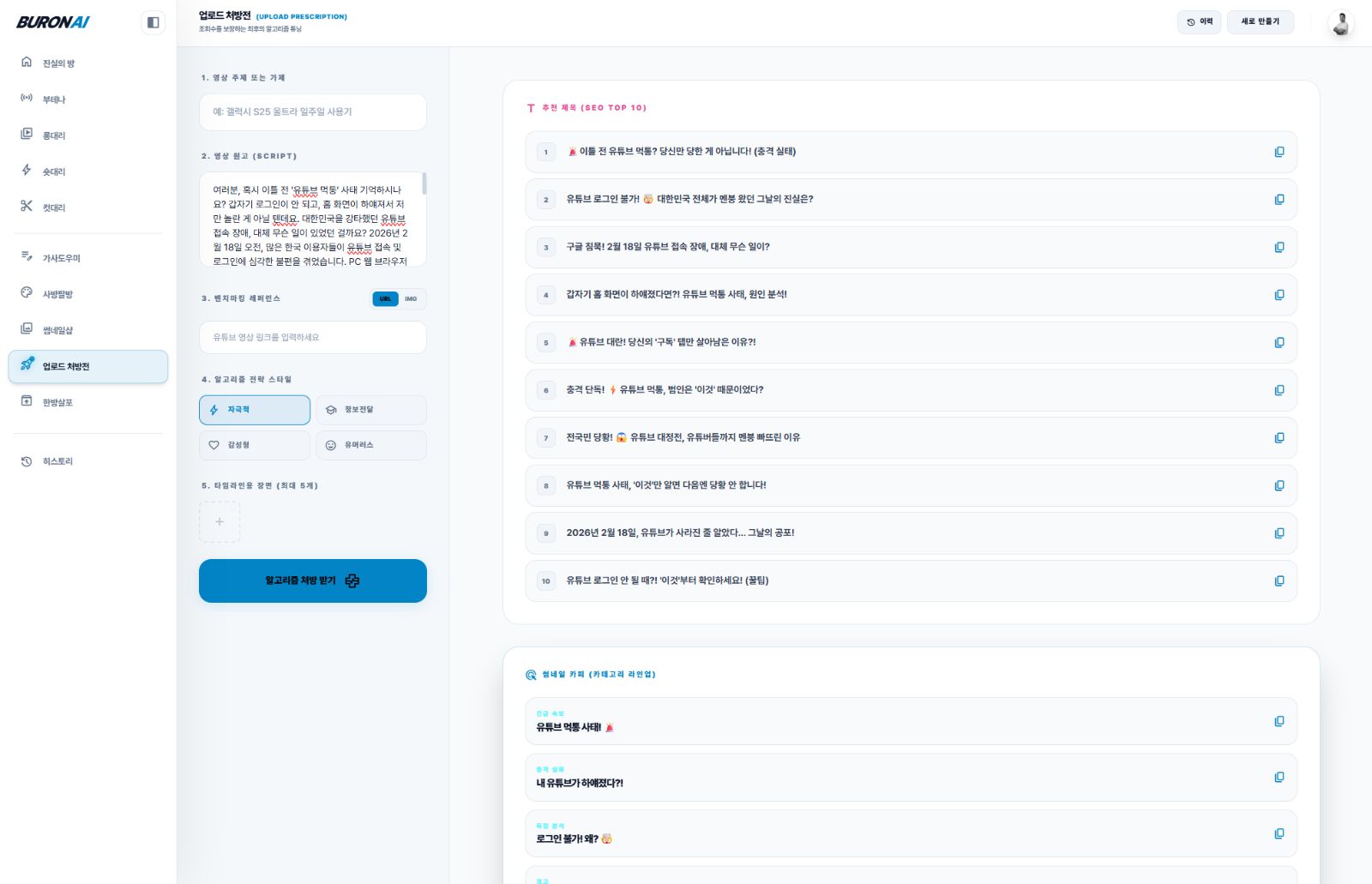1372x884 pixels.
Task: Copy title 6 '충격 단독!' using its copy icon
Action: click(1279, 390)
